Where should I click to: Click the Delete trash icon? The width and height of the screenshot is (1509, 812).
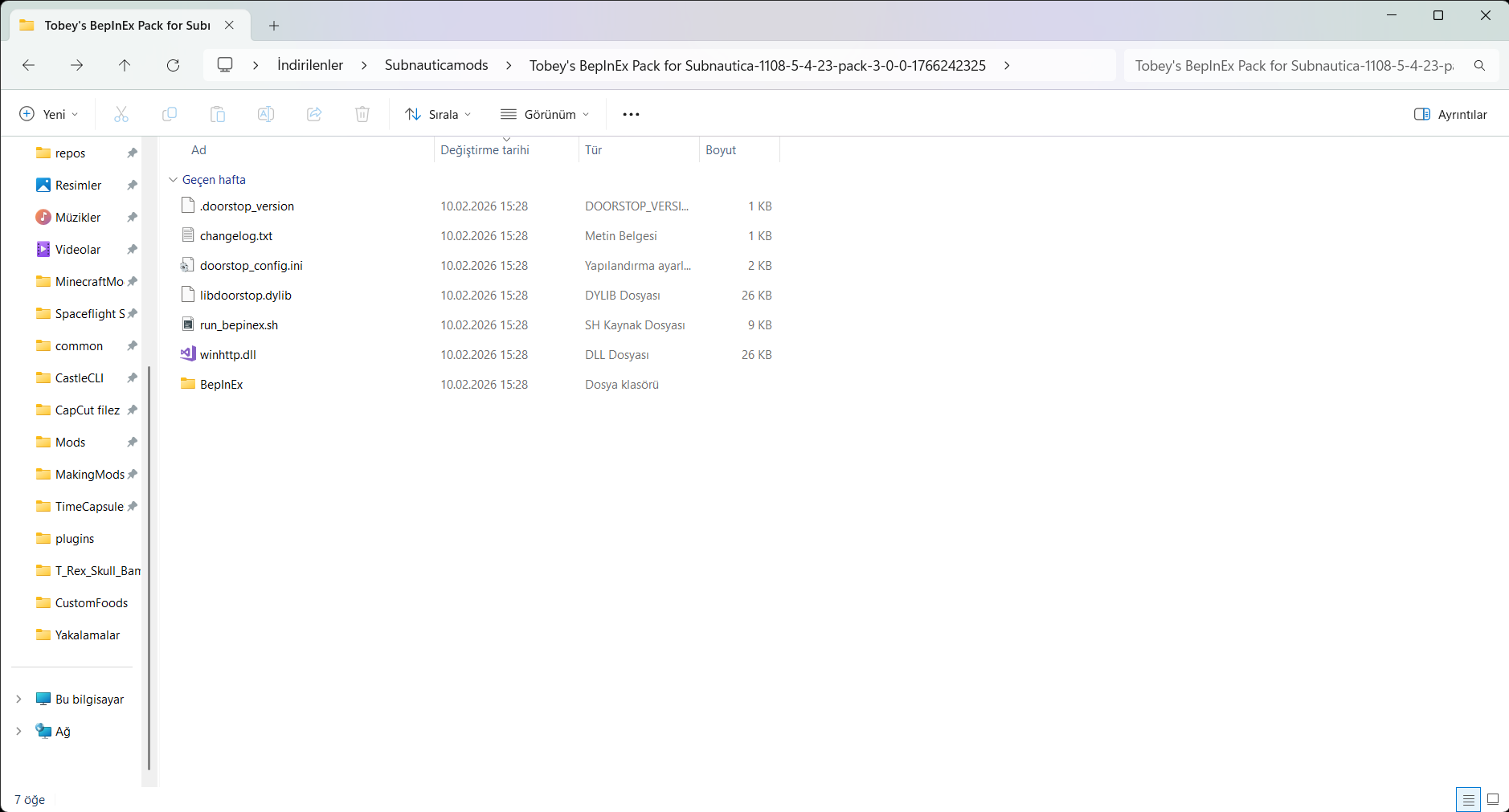click(x=362, y=114)
